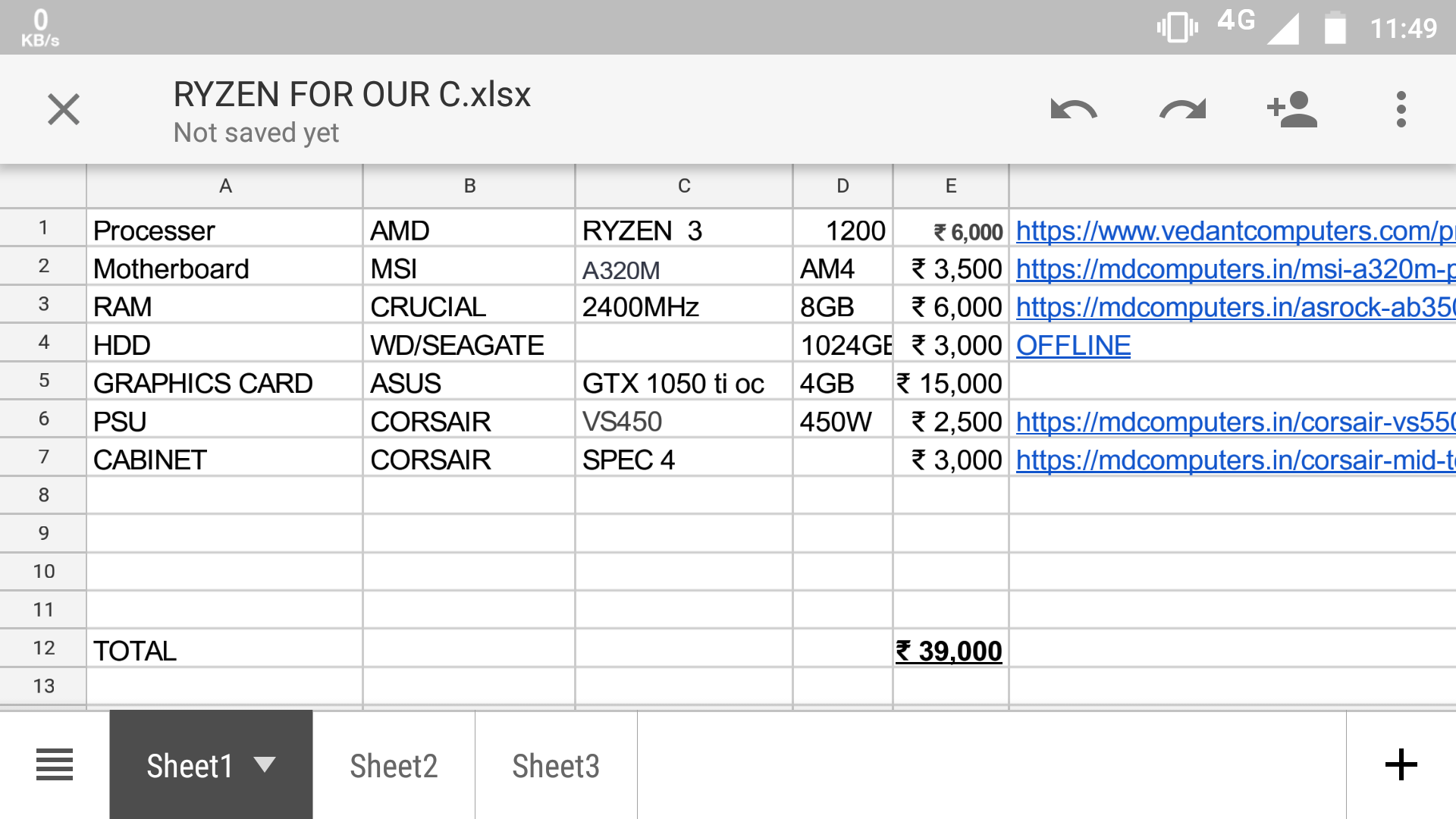Select the 'CABINET' cell

(x=225, y=457)
